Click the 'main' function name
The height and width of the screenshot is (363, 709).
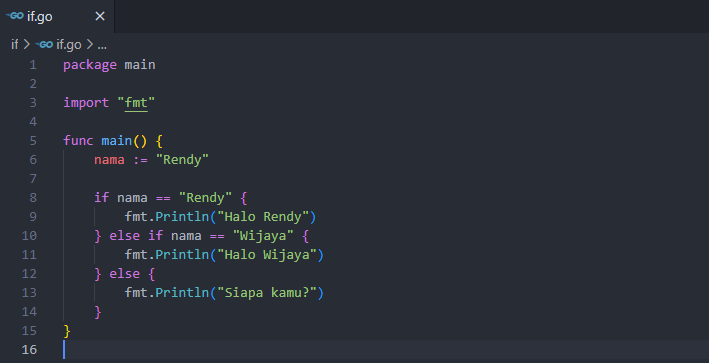(117, 141)
